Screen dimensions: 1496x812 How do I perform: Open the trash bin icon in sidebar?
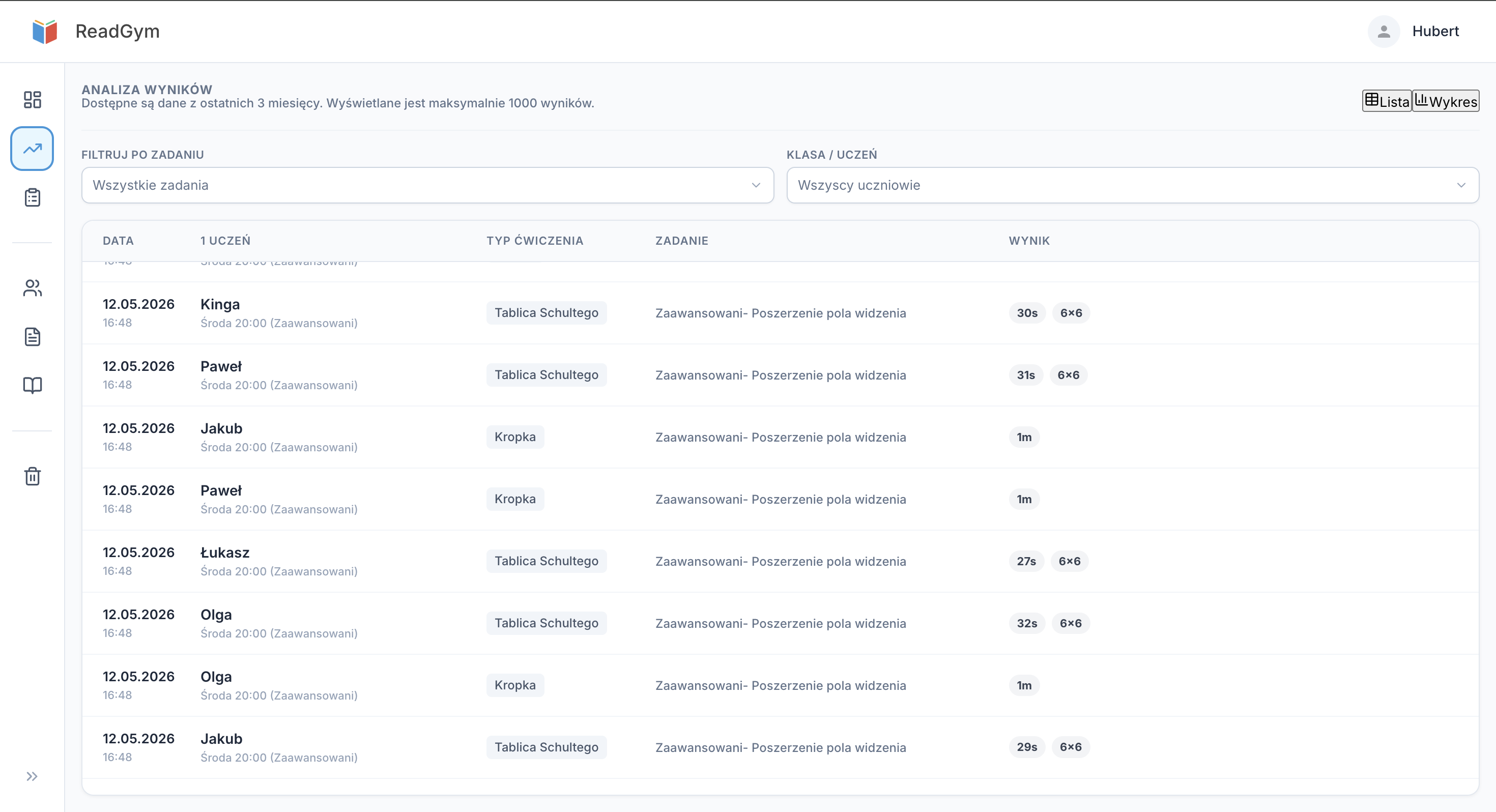33,476
